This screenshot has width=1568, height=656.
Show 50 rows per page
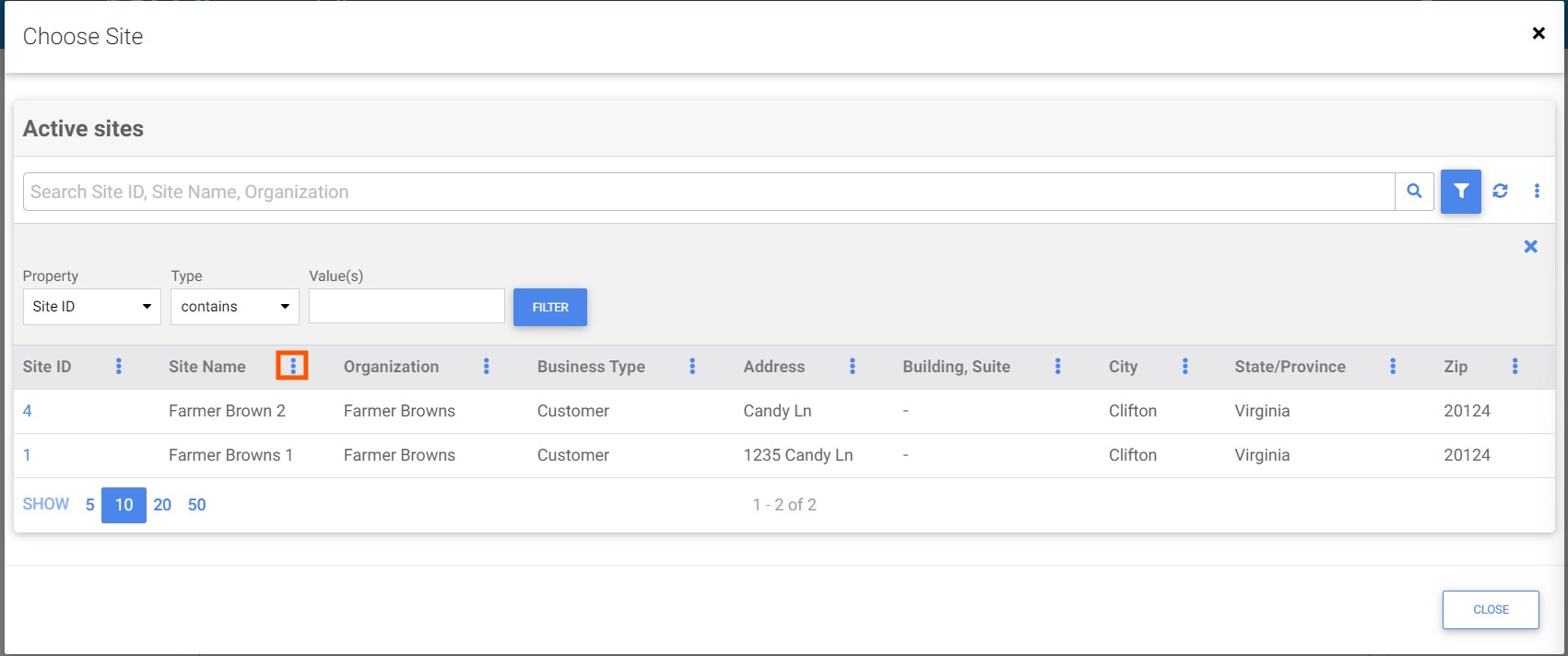[196, 505]
